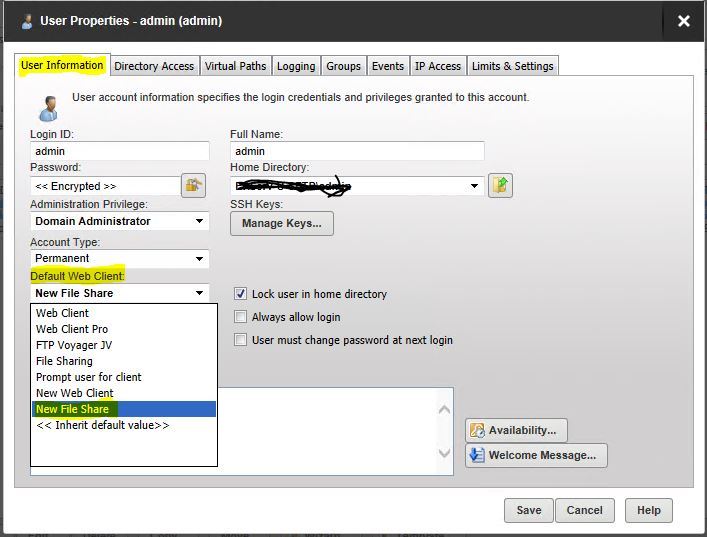Browse for home directory folder icon

pyautogui.click(x=500, y=185)
